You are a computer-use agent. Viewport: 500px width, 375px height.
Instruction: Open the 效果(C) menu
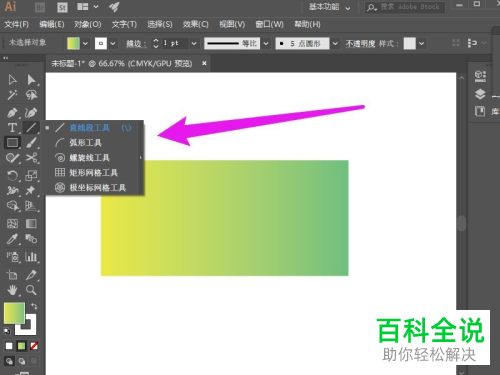(196, 24)
